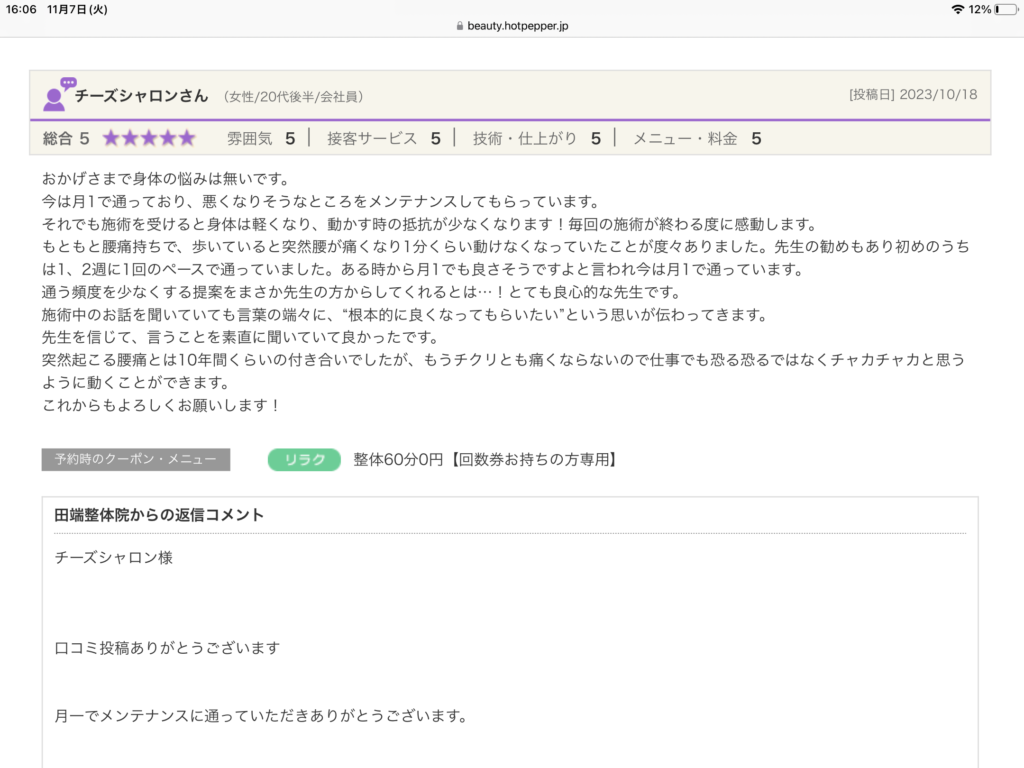Open the beauty.hotpepper.jp address field
This screenshot has width=1024, height=768.
[x=518, y=26]
